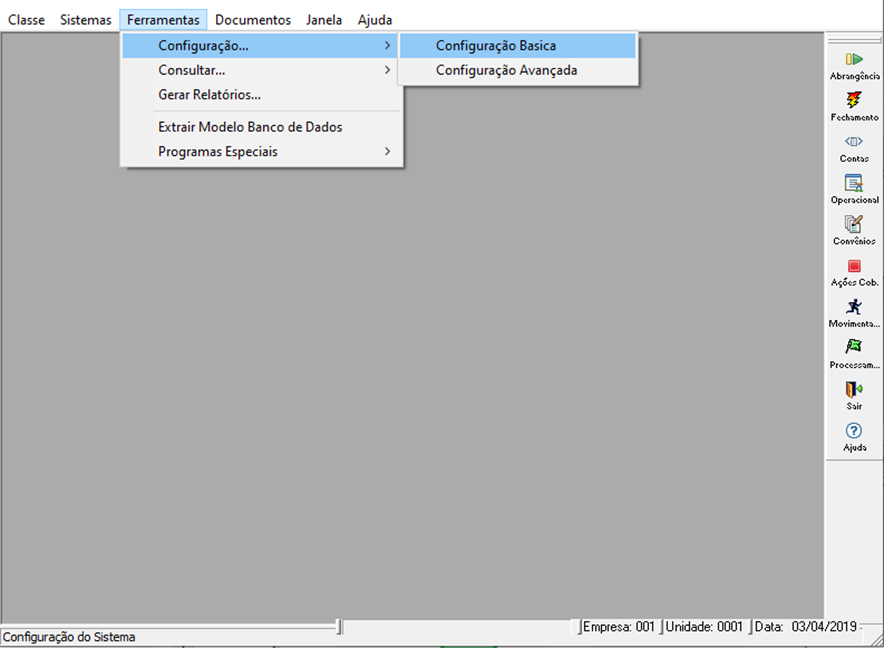Click Gerar Relatórios... menu entry
Screen dimensions: 884x648
point(262,95)
